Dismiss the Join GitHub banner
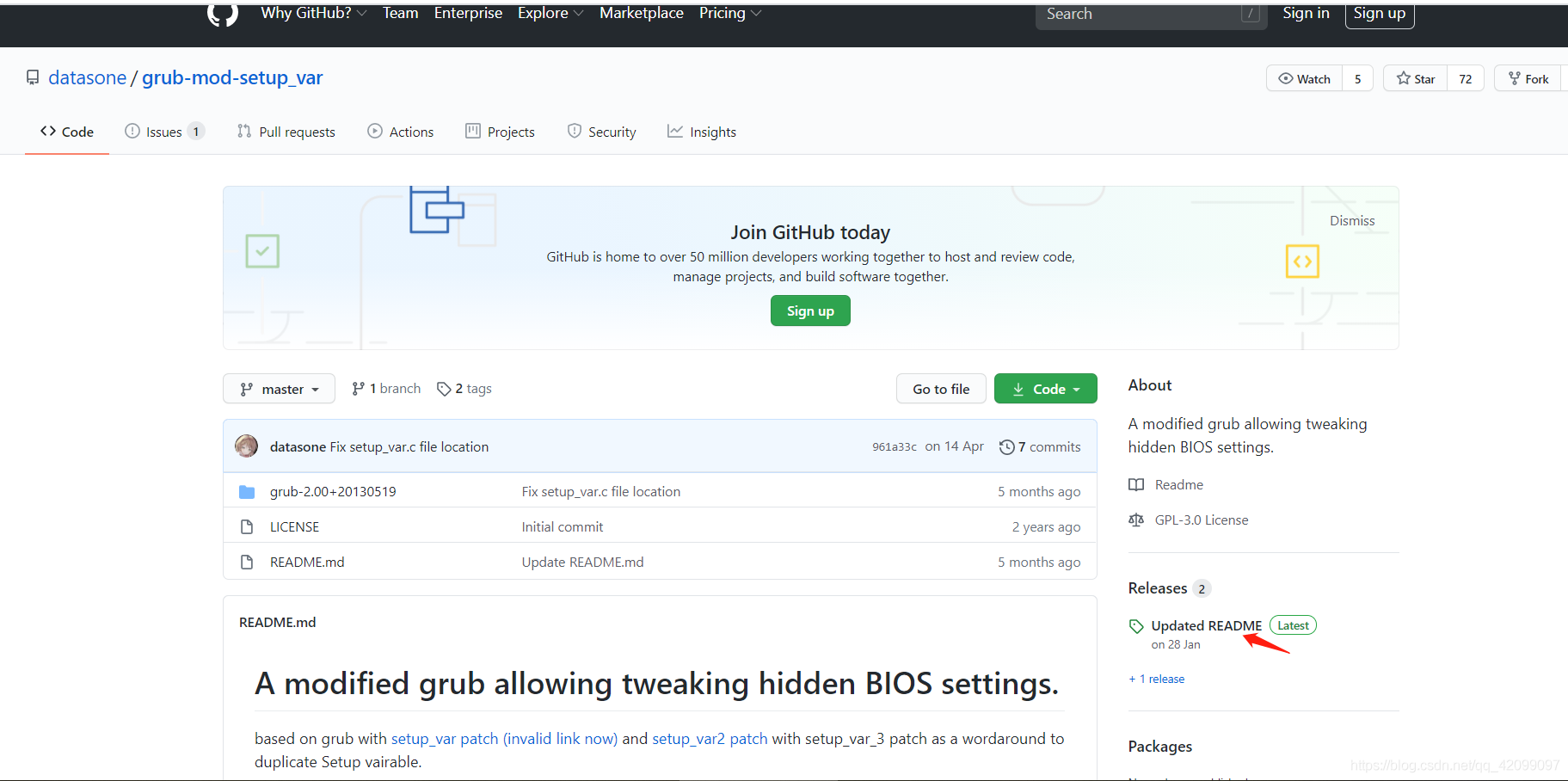The width and height of the screenshot is (1568, 781). 1352,221
